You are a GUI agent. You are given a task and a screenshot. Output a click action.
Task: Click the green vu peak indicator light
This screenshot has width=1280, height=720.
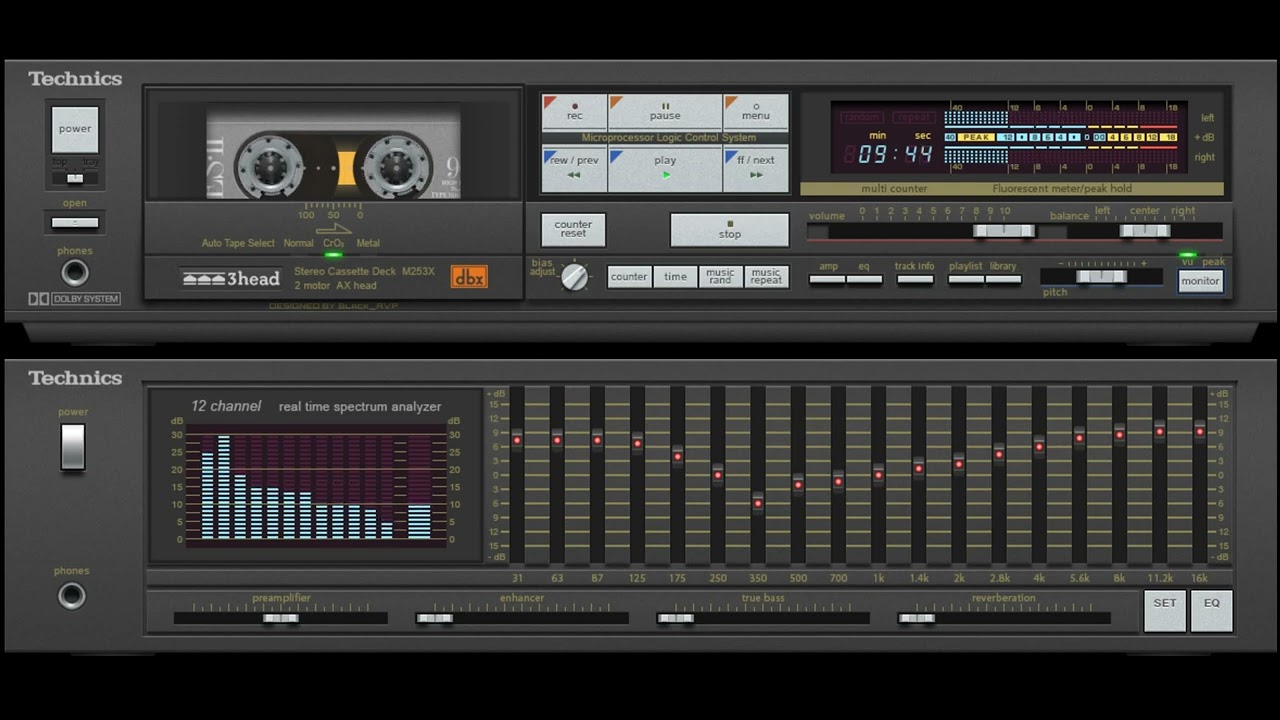click(x=1187, y=255)
